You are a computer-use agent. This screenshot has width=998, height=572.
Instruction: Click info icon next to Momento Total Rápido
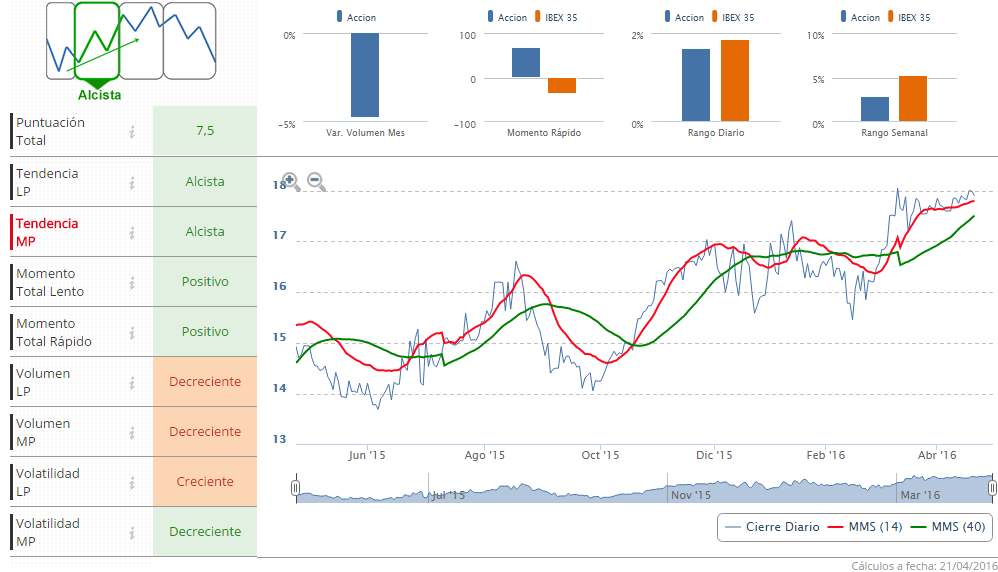coord(132,332)
